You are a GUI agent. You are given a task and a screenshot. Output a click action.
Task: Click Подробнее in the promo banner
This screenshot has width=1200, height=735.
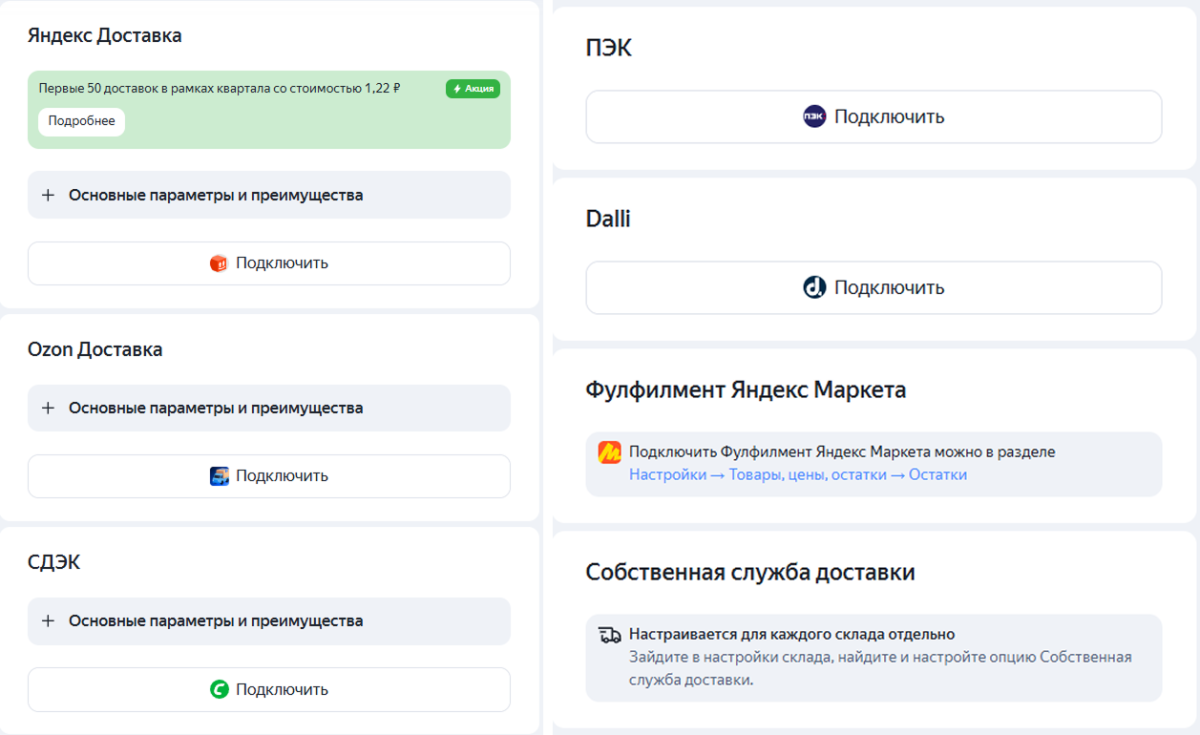click(x=82, y=121)
